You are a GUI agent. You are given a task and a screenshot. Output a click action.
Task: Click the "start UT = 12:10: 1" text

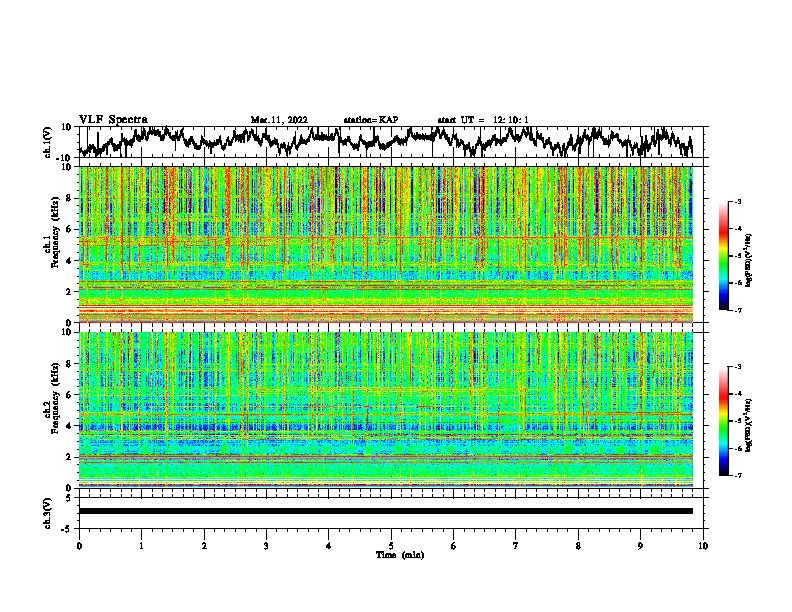[x=483, y=120]
